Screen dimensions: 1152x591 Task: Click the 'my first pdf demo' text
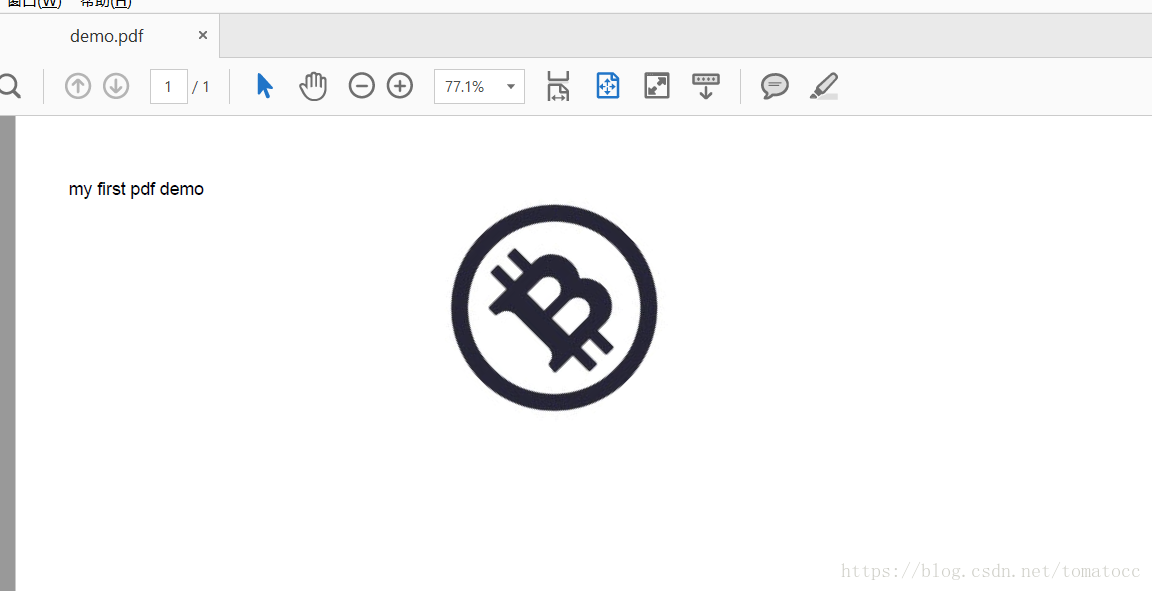click(136, 189)
